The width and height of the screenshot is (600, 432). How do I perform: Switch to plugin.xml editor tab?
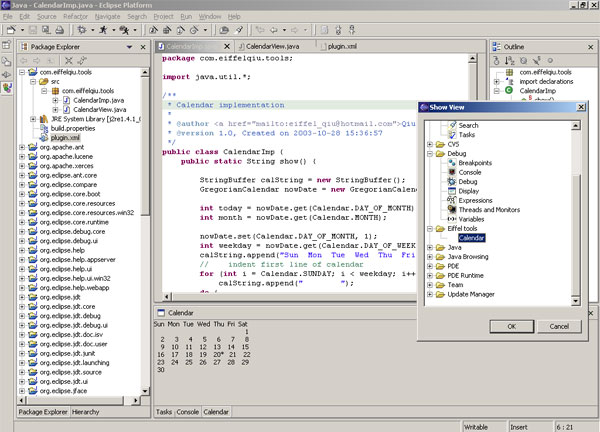[339, 46]
